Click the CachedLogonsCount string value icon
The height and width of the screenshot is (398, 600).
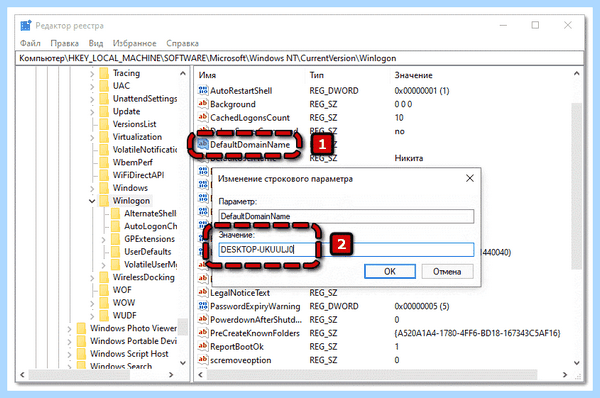click(x=203, y=117)
